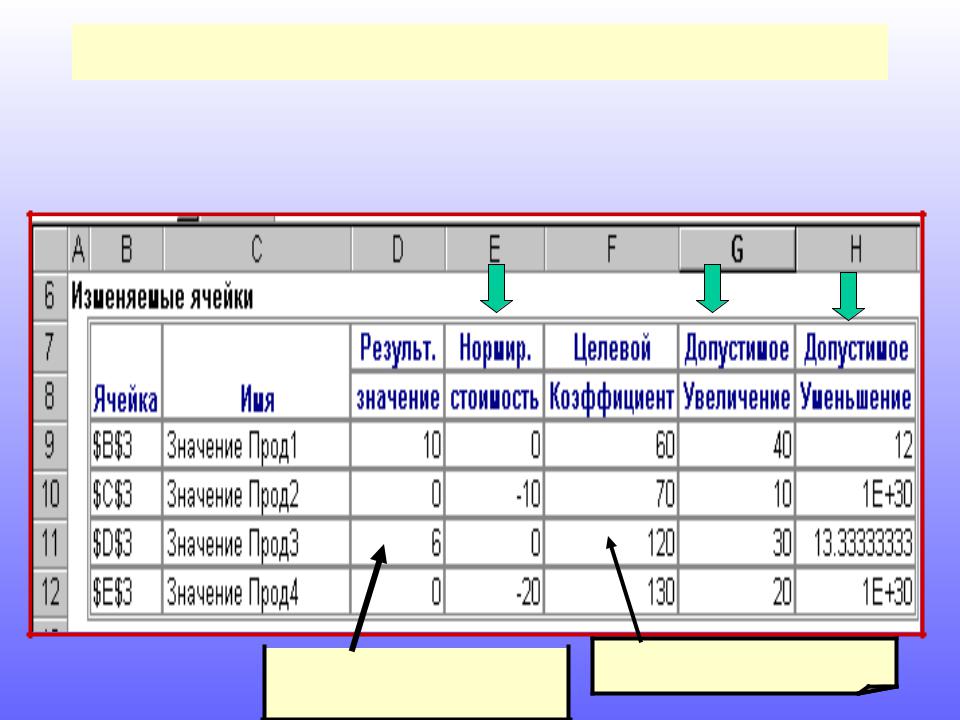The height and width of the screenshot is (720, 960).
Task: Select 1E+30 in the Прод2 row
Action: pyautogui.click(x=855, y=494)
